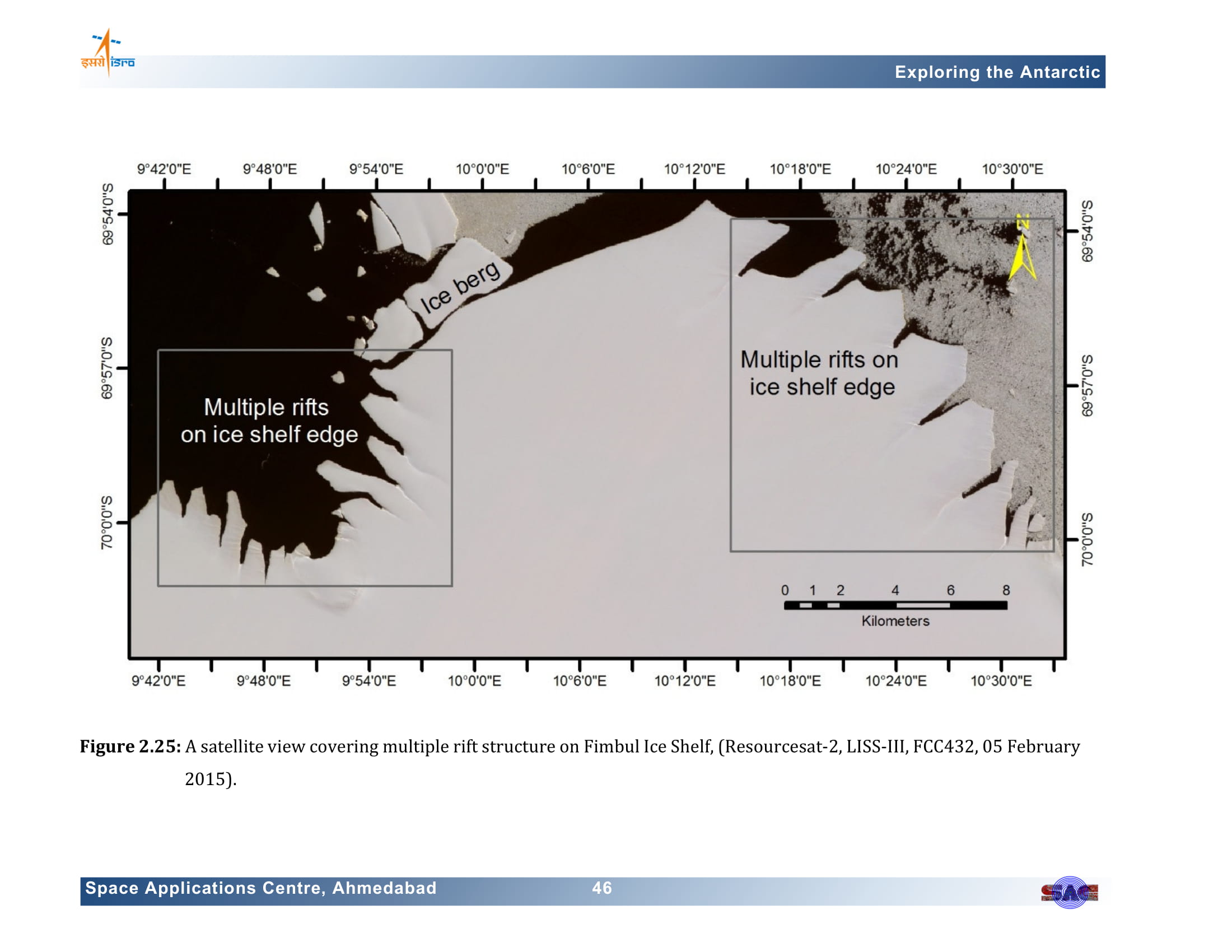Screen dimensions: 1232x952
Task: Click 'Multiple rifts on ice shelf edge' left label
Action: (x=269, y=421)
